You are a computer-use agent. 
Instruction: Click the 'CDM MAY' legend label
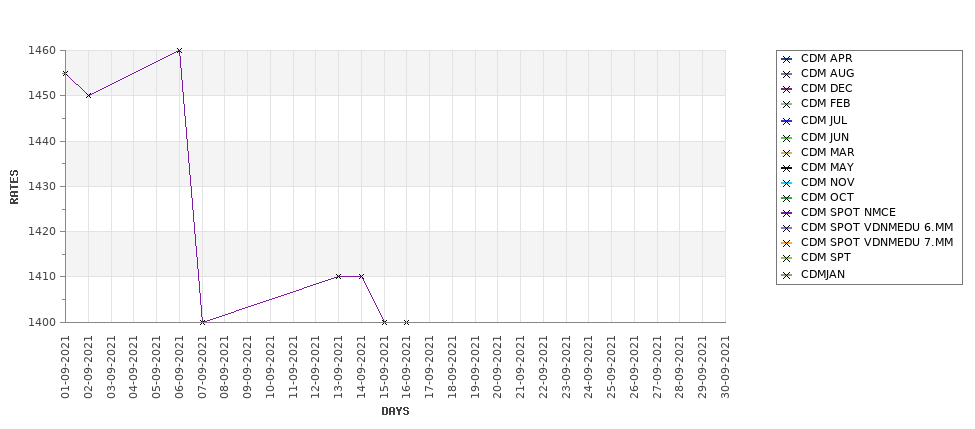(827, 167)
